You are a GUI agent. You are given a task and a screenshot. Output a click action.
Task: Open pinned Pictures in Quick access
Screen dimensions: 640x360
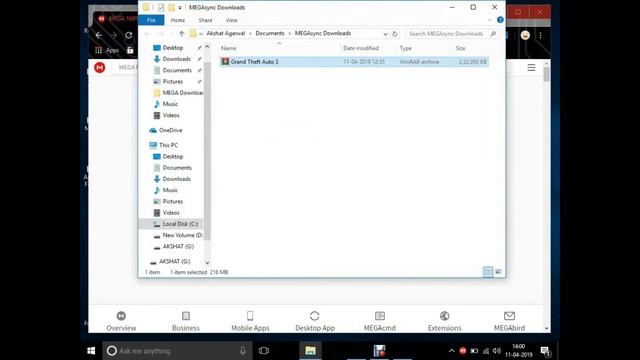tap(173, 82)
